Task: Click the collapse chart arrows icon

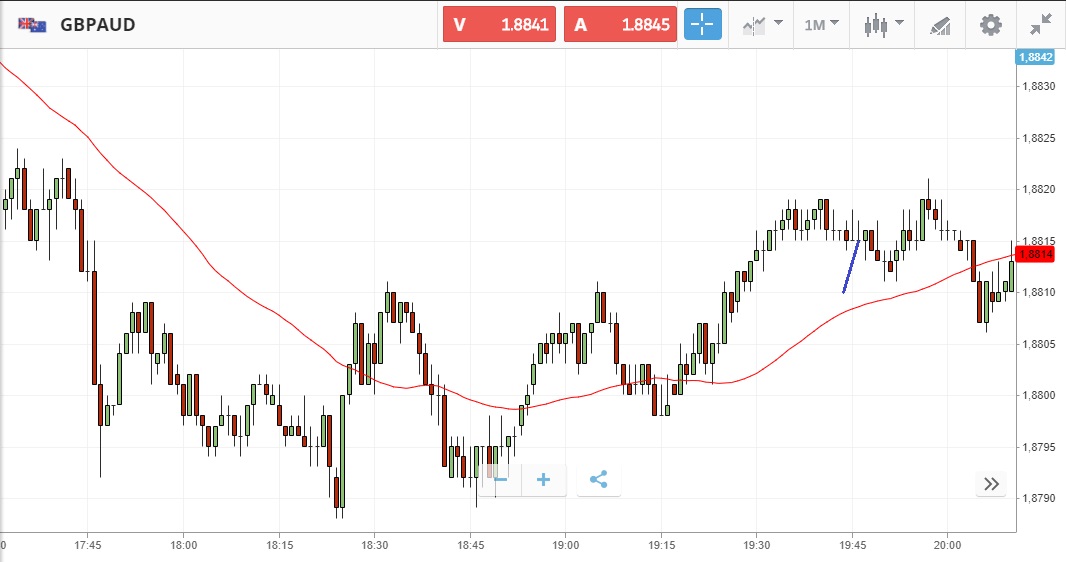Action: pos(1041,25)
